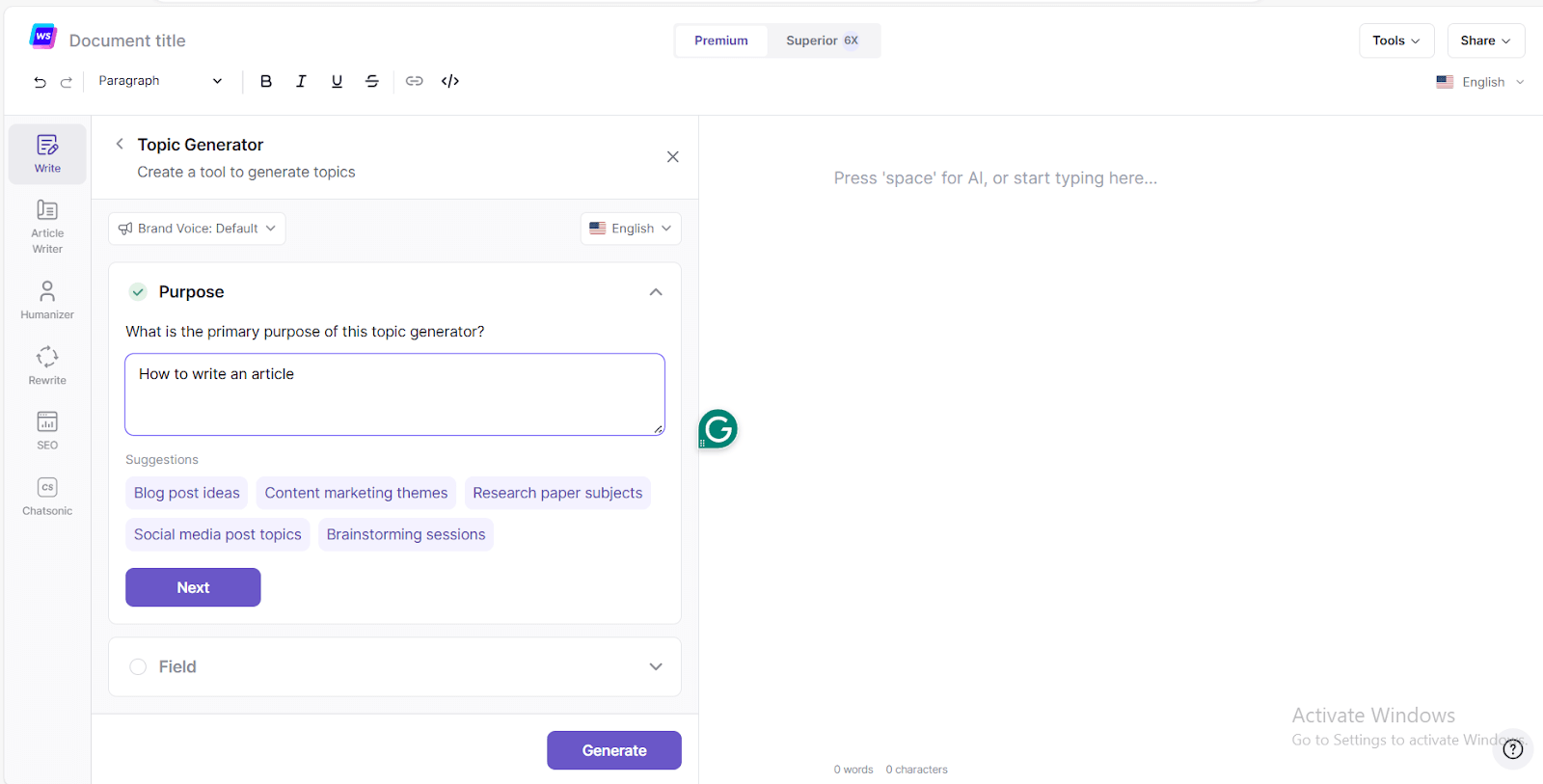
Task: Toggle italic formatting
Action: 301,81
